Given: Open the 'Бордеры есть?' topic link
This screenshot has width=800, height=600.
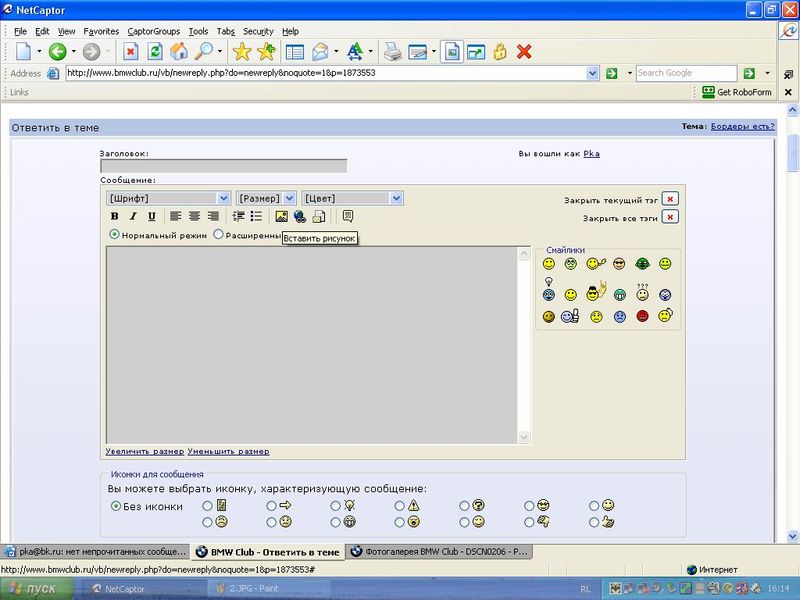Looking at the screenshot, I should coord(742,127).
